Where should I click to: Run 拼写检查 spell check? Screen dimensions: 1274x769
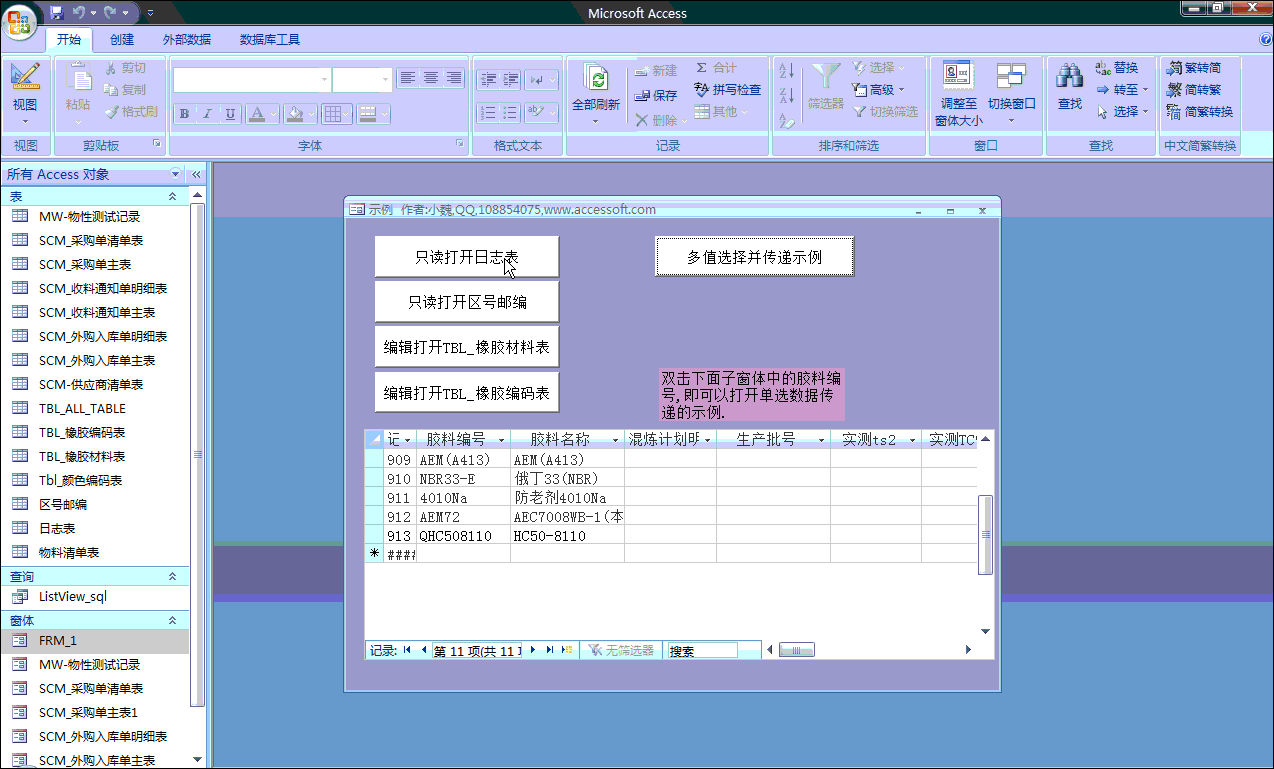point(728,90)
